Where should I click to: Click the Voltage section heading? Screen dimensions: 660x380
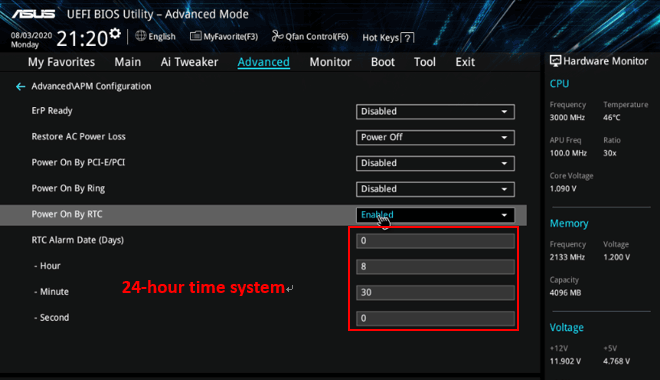click(x=567, y=327)
